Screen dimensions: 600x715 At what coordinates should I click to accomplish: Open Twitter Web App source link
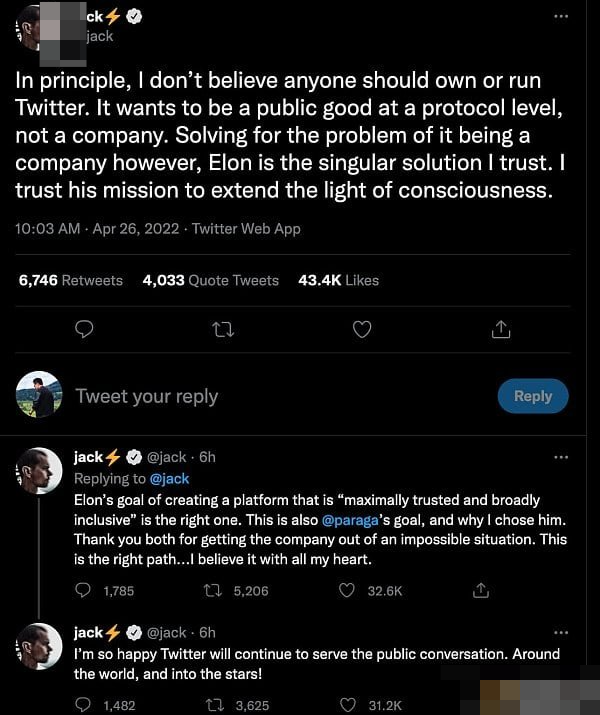(x=245, y=229)
